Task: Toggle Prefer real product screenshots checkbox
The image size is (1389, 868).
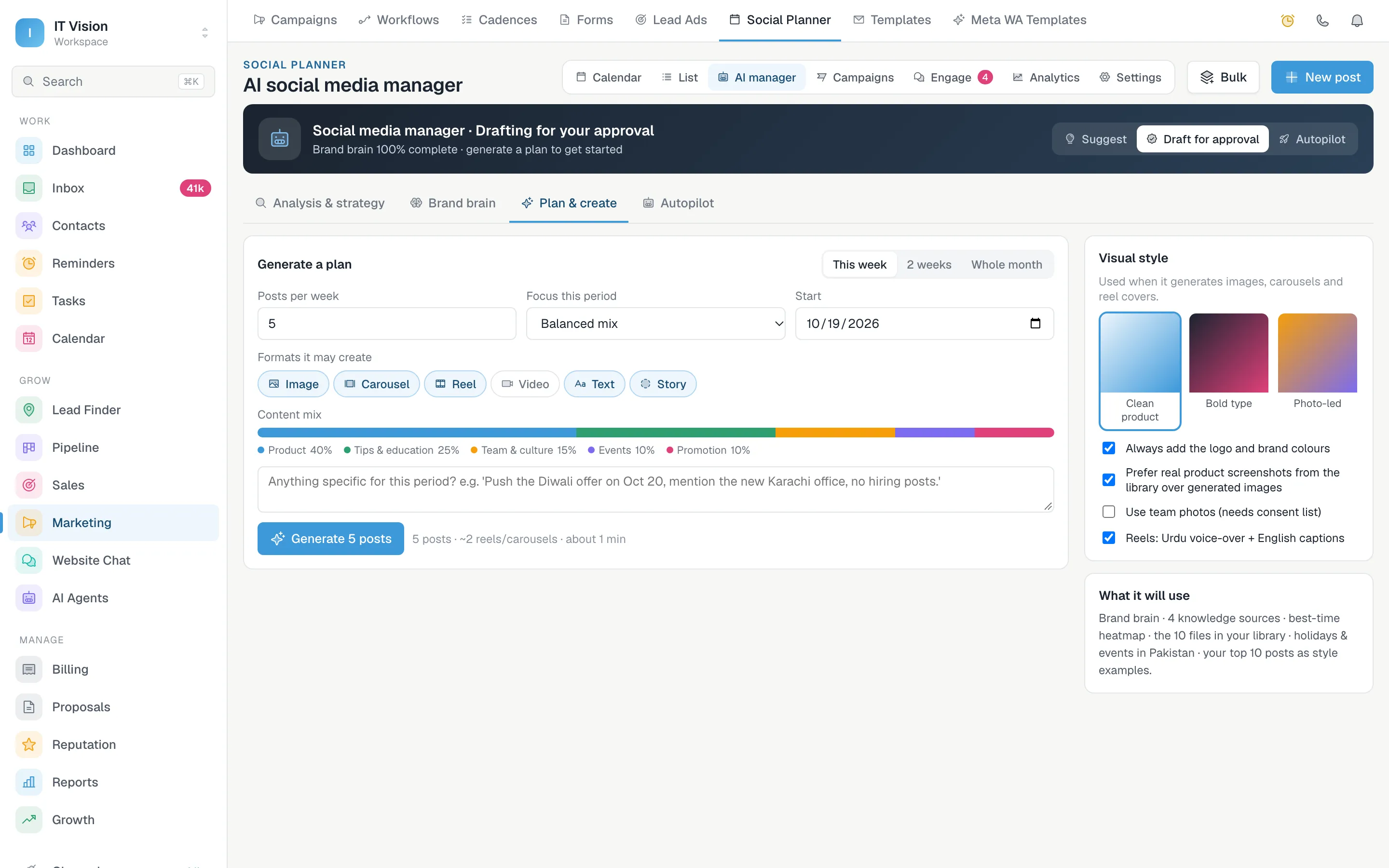Action: (1109, 480)
